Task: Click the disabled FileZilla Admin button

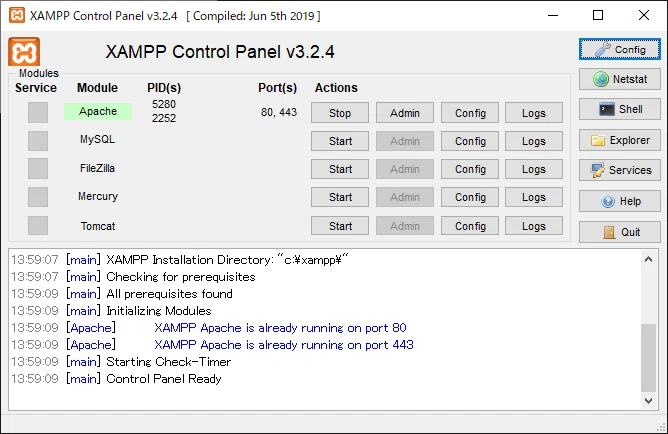Action: [405, 169]
